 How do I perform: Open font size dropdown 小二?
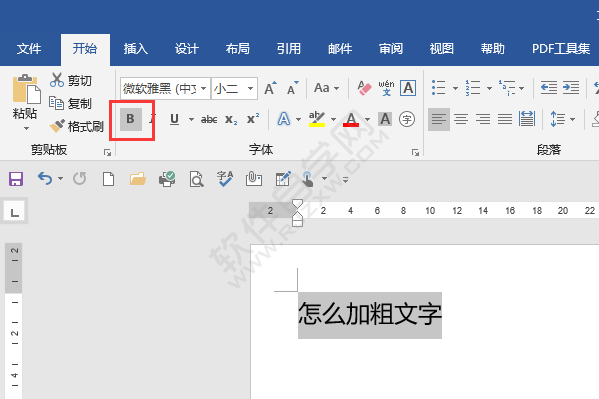click(x=250, y=89)
